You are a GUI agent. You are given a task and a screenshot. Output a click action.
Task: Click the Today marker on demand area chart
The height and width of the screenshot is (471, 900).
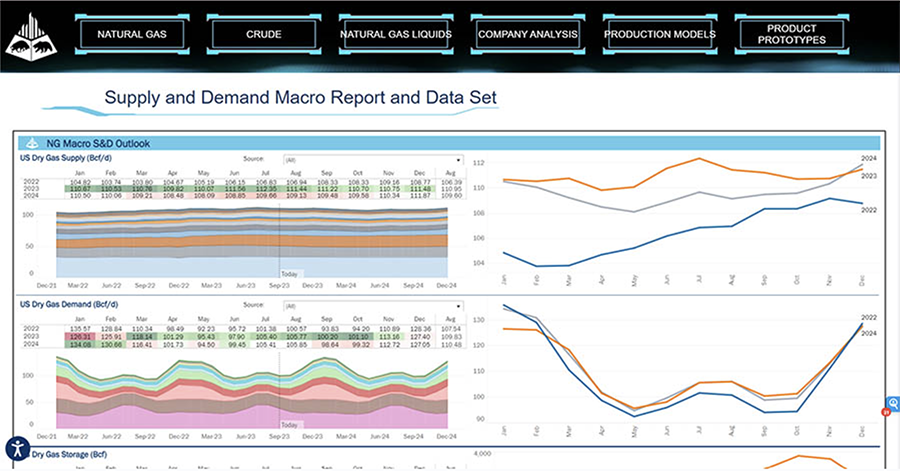[x=290, y=425]
